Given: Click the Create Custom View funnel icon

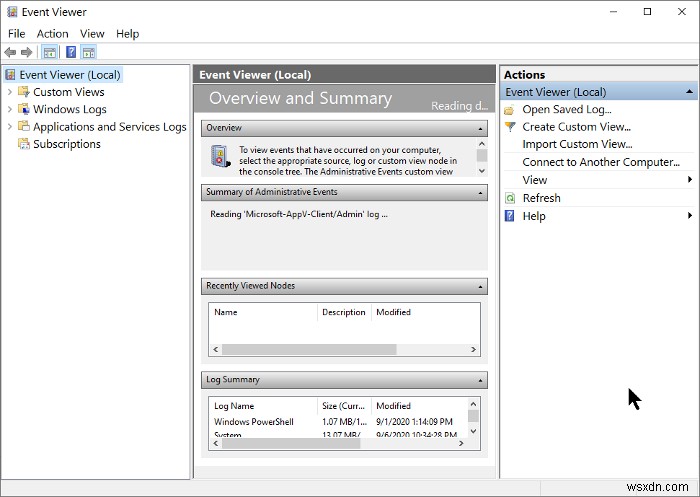Looking at the screenshot, I should [x=510, y=127].
